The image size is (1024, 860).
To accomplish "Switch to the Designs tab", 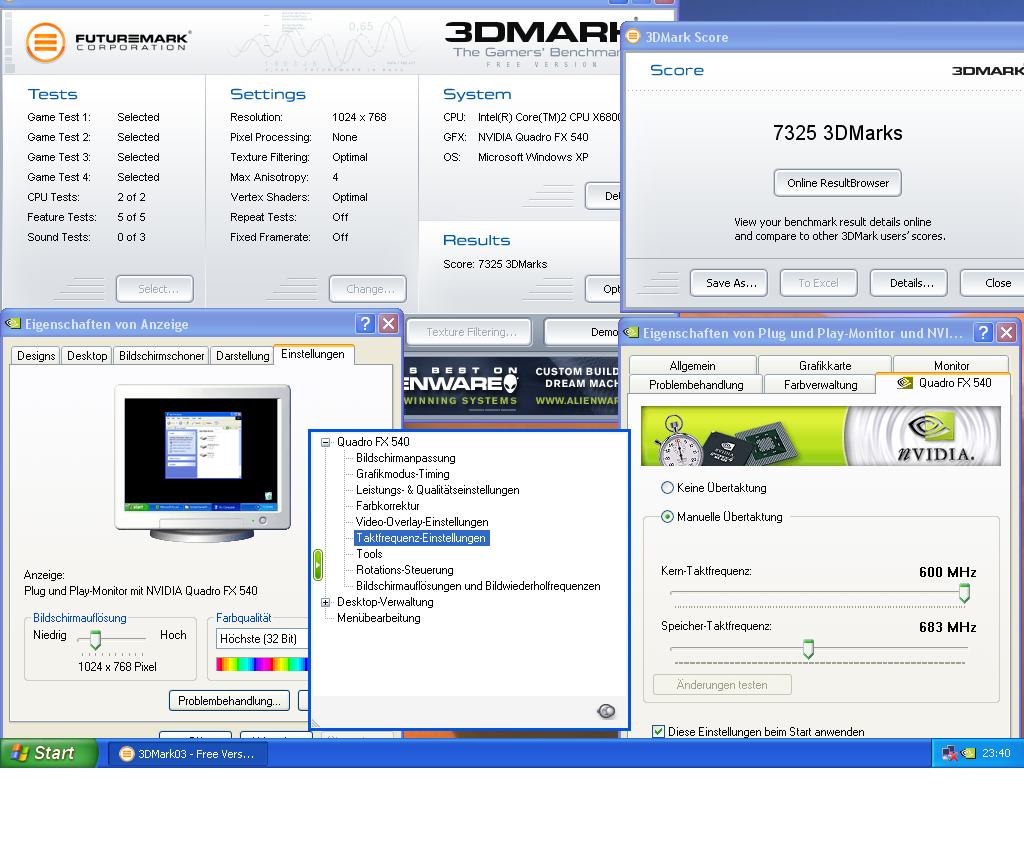I will (36, 356).
